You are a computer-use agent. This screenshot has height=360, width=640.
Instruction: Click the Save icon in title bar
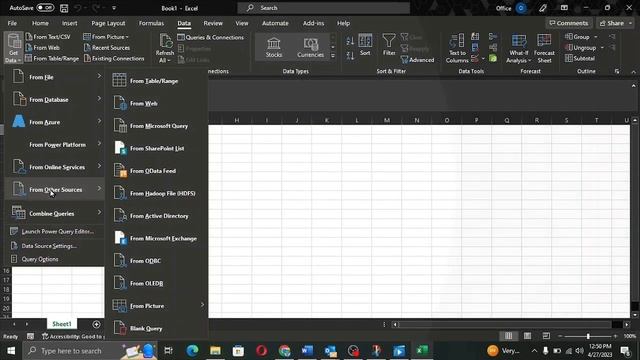pos(64,8)
